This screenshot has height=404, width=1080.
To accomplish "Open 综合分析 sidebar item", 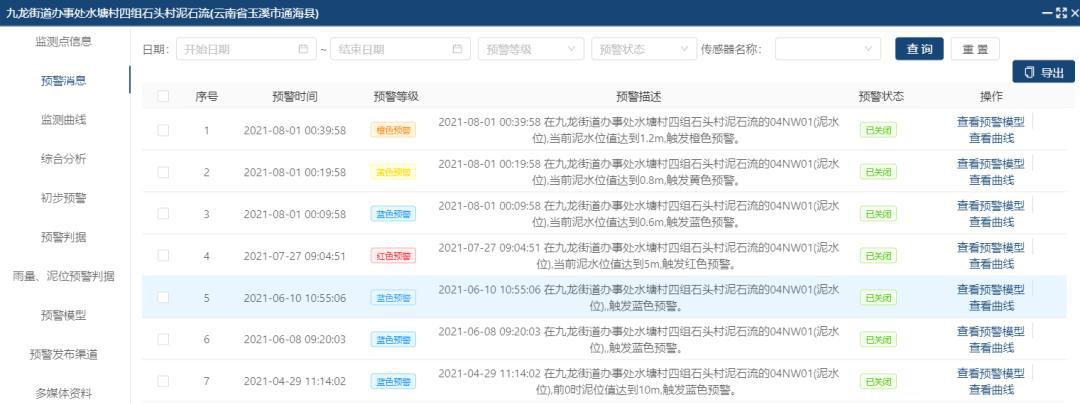I will click(63, 159).
